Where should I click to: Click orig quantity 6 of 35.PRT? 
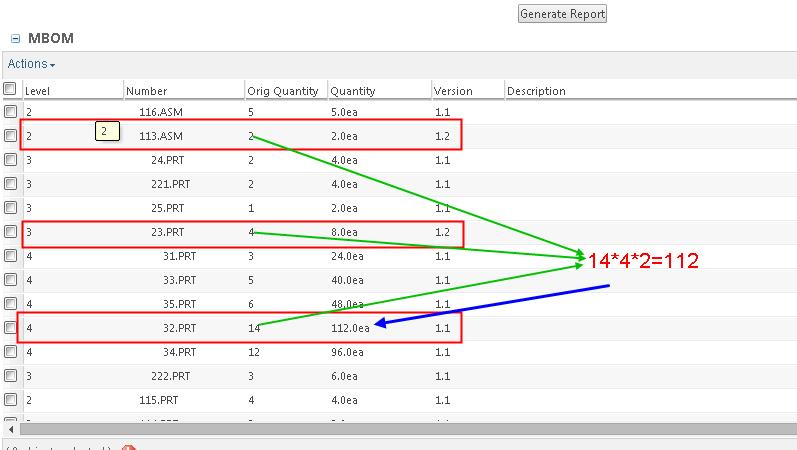(x=251, y=304)
